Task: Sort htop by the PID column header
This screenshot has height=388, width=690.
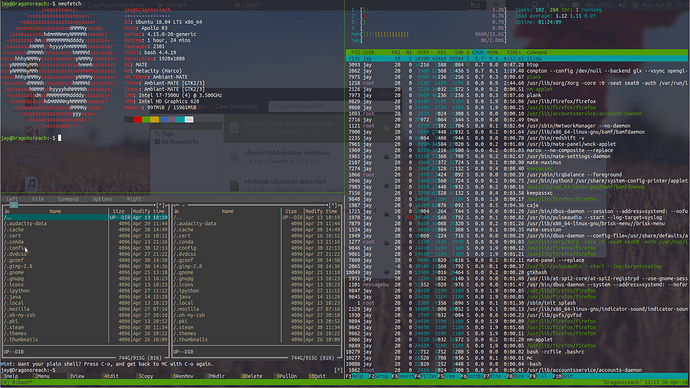Action: point(356,52)
